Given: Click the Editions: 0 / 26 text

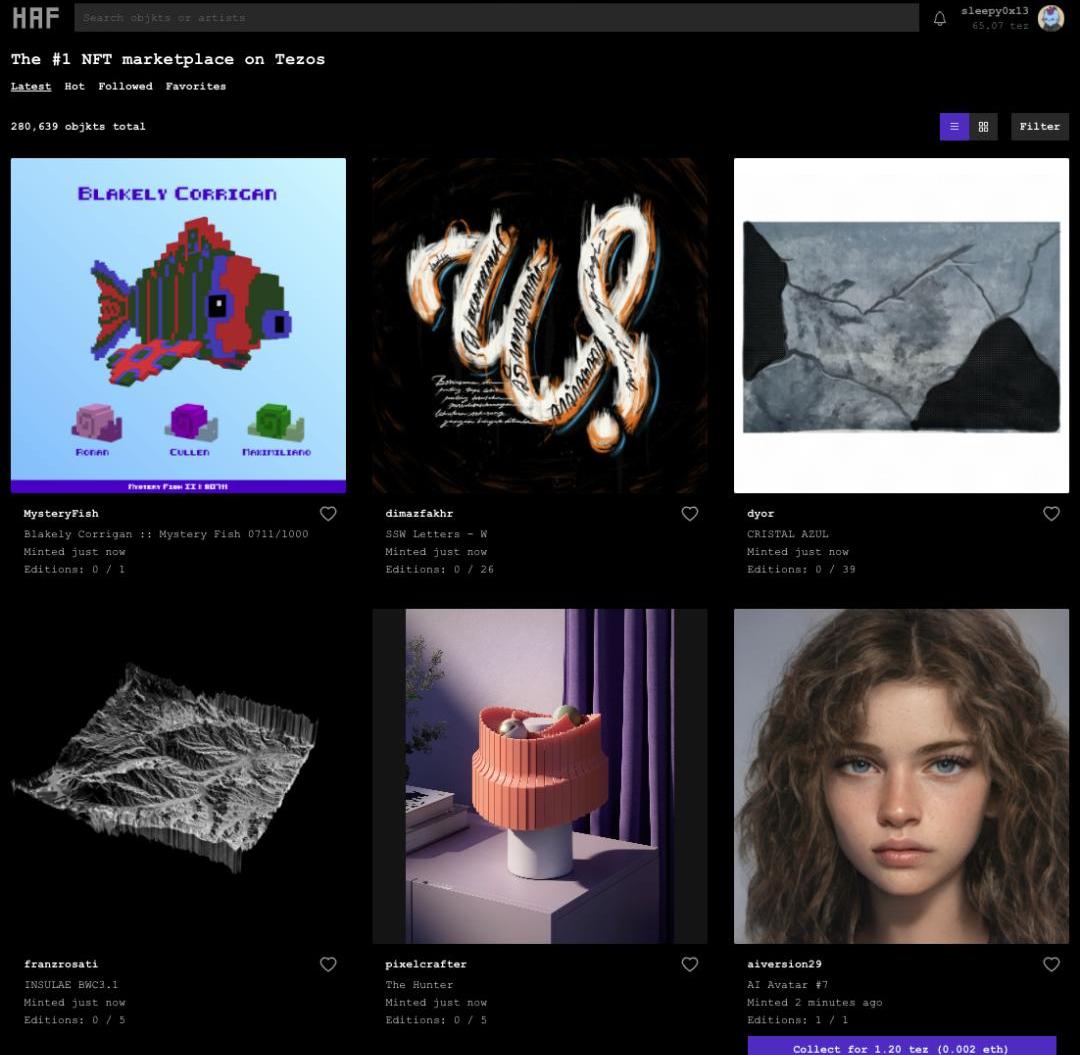Looking at the screenshot, I should pyautogui.click(x=440, y=570).
